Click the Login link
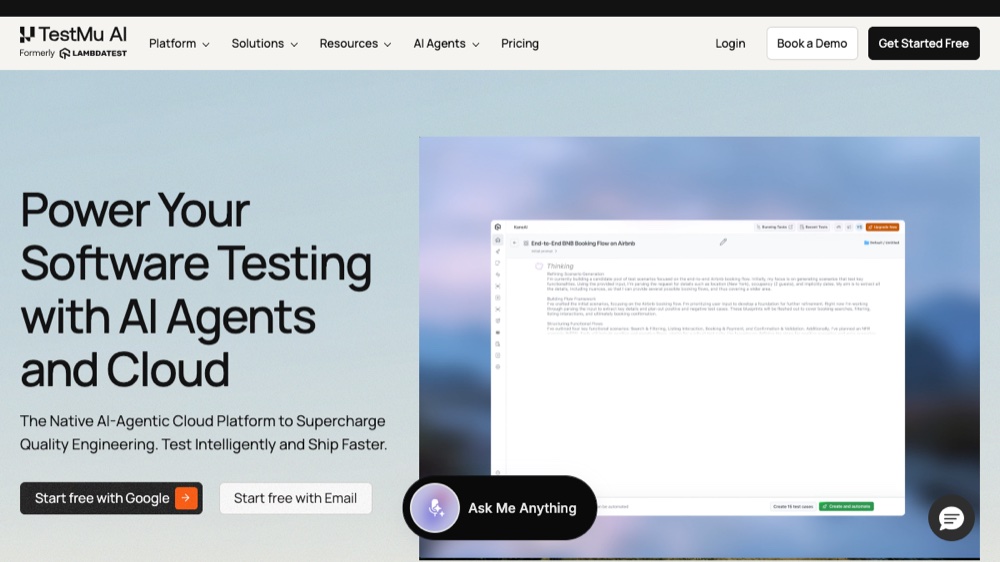Viewport: 1000px width, 562px height. pyautogui.click(x=730, y=43)
